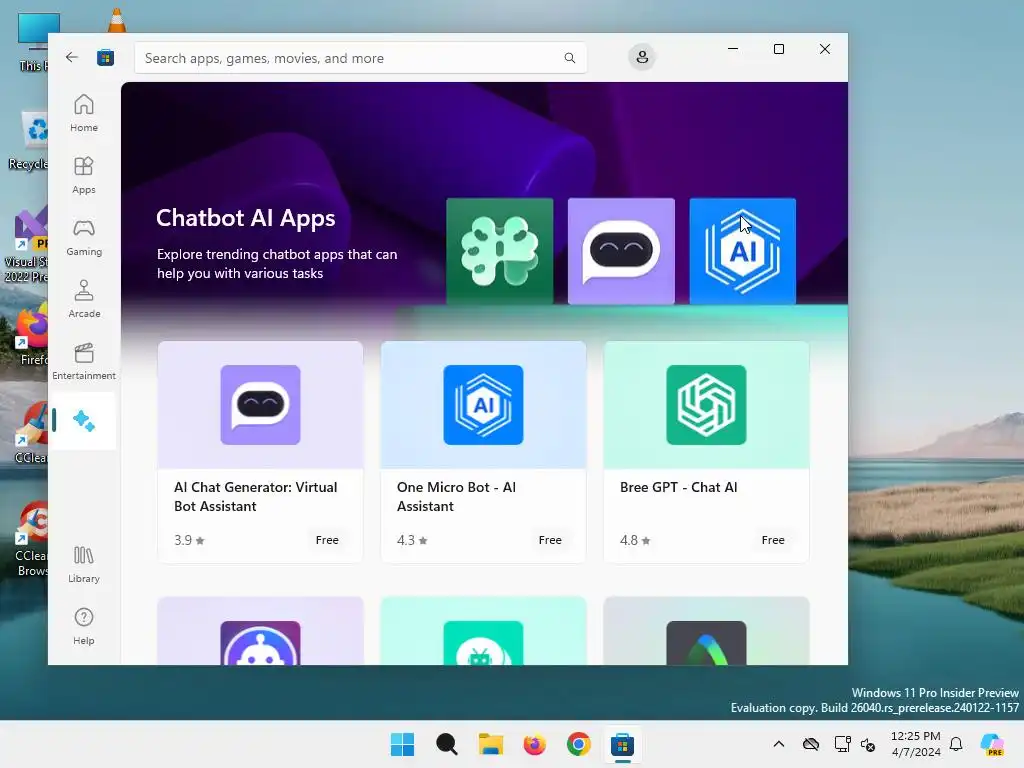Expand hidden system tray icons chevron
Viewport: 1024px width, 768px height.
coord(778,744)
